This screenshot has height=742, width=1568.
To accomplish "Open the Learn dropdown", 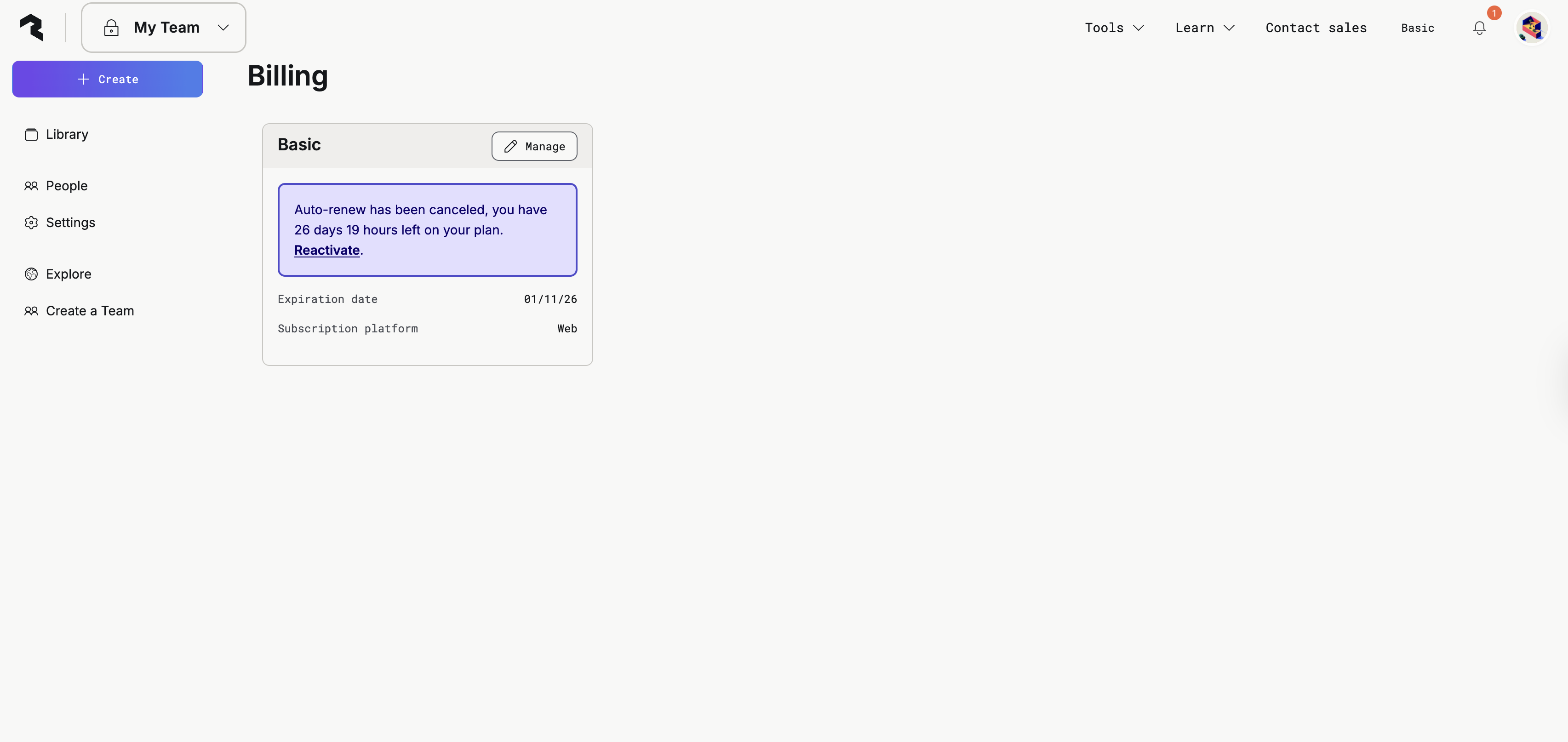I will pyautogui.click(x=1204, y=28).
